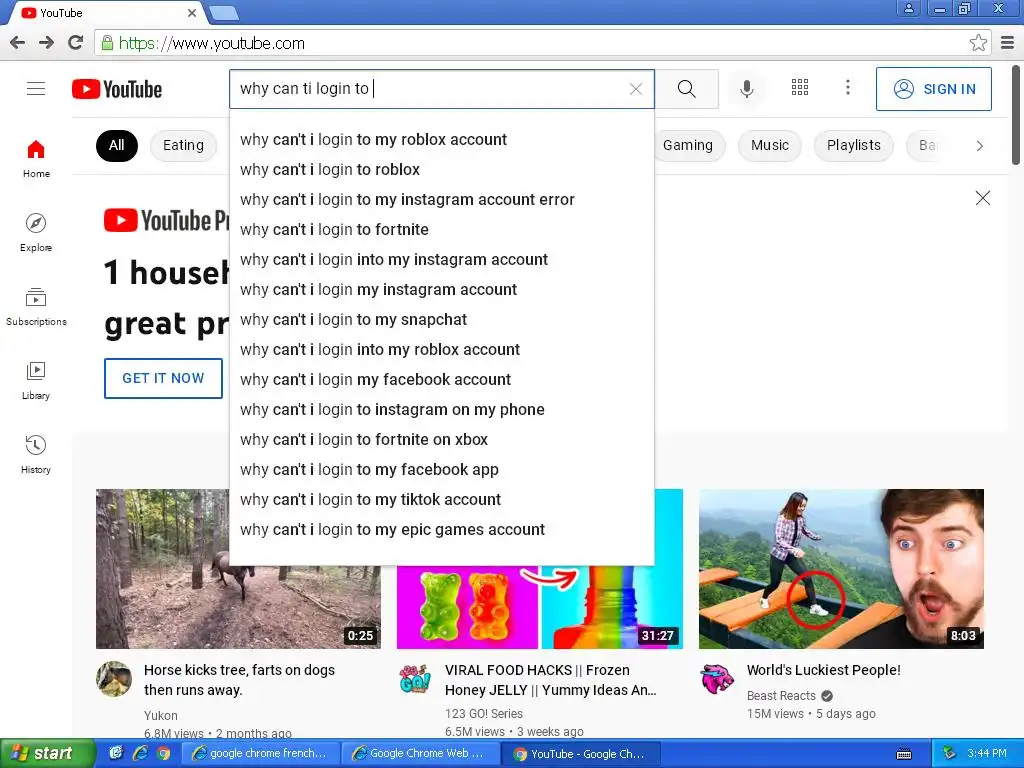The image size is (1024, 768).
Task: Click the browser forward arrow
Action: tap(46, 43)
